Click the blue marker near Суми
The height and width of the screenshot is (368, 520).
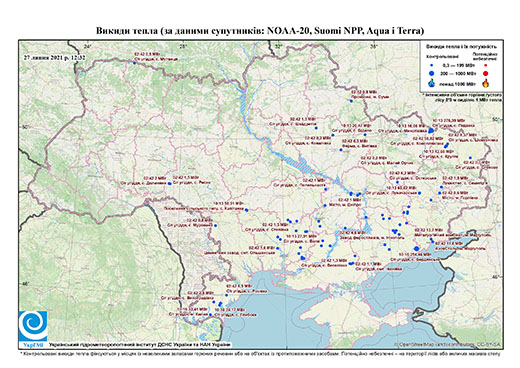coord(351,101)
